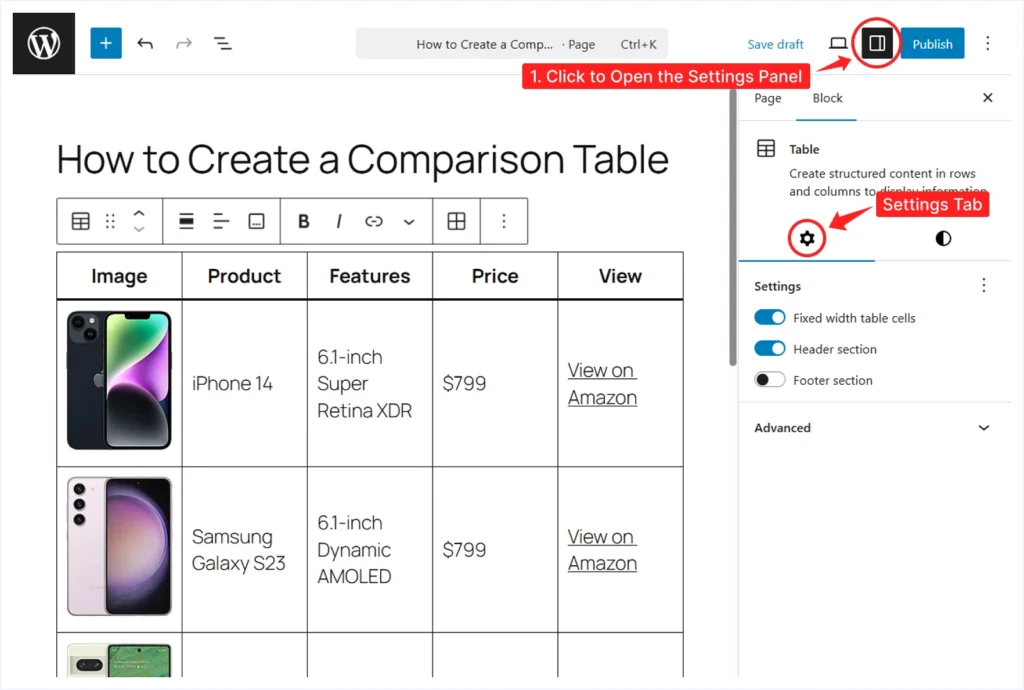
Task: Click the iPhone 14 $799 price cell
Action: 495,383
